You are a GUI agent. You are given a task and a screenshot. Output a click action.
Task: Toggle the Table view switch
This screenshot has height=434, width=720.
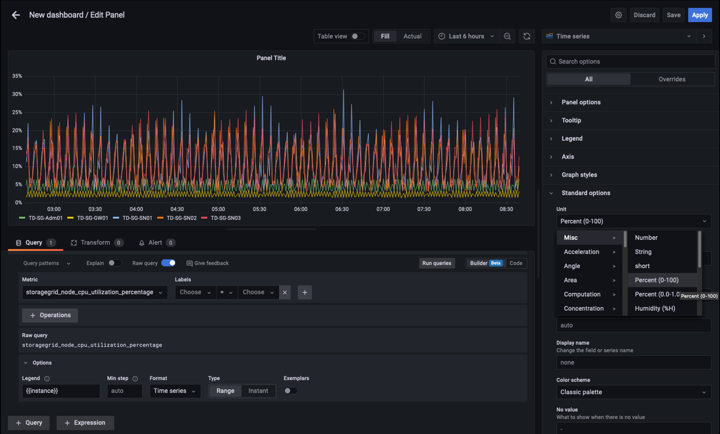tap(356, 36)
